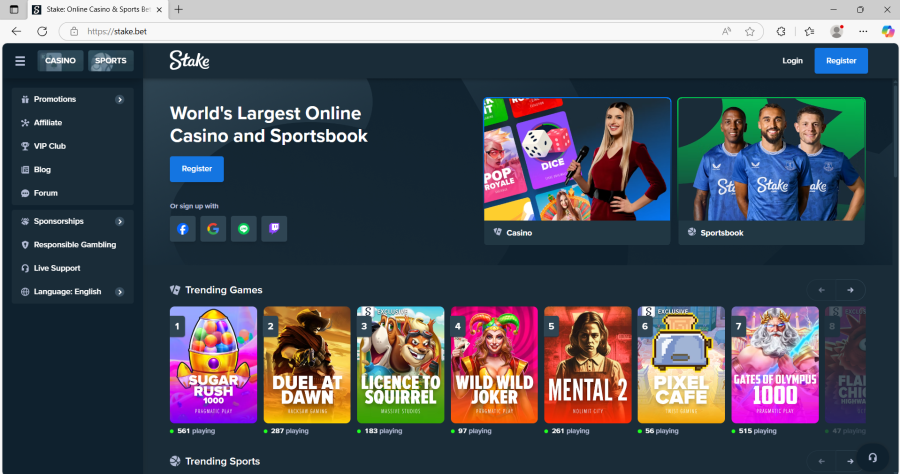Sign up with Google icon
The width and height of the screenshot is (900, 474).
coord(213,229)
